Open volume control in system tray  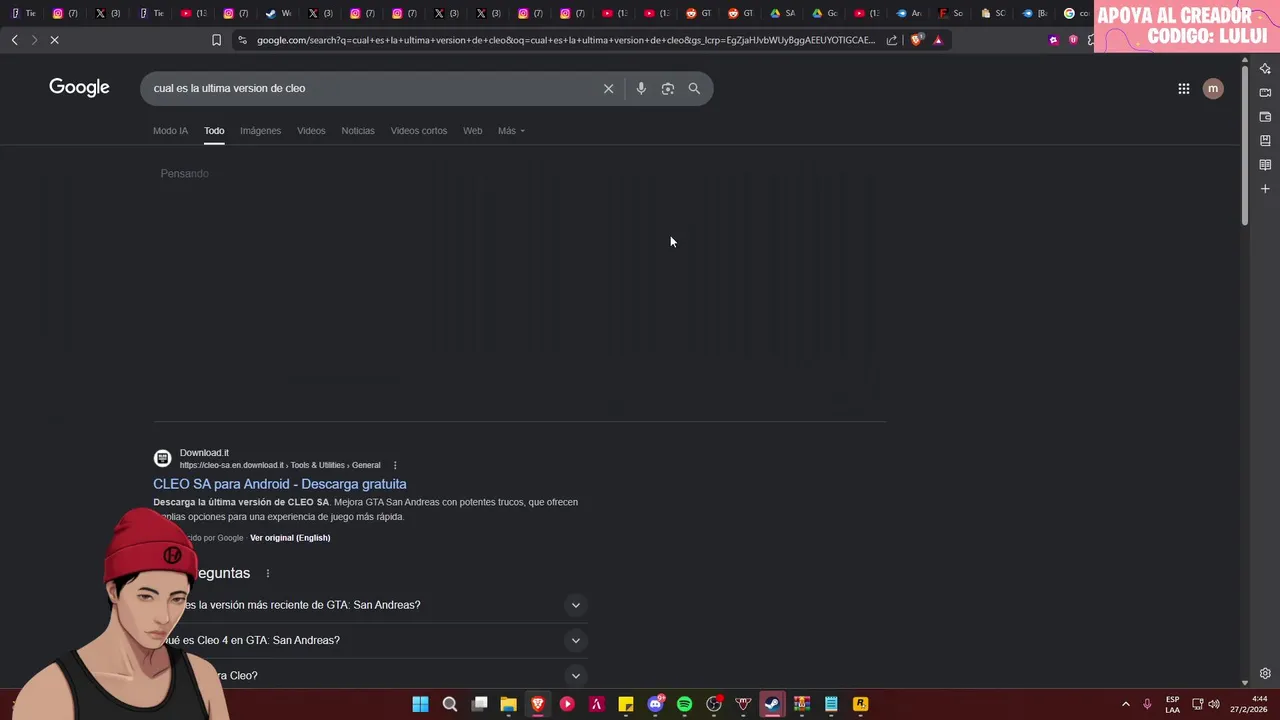coord(1214,704)
